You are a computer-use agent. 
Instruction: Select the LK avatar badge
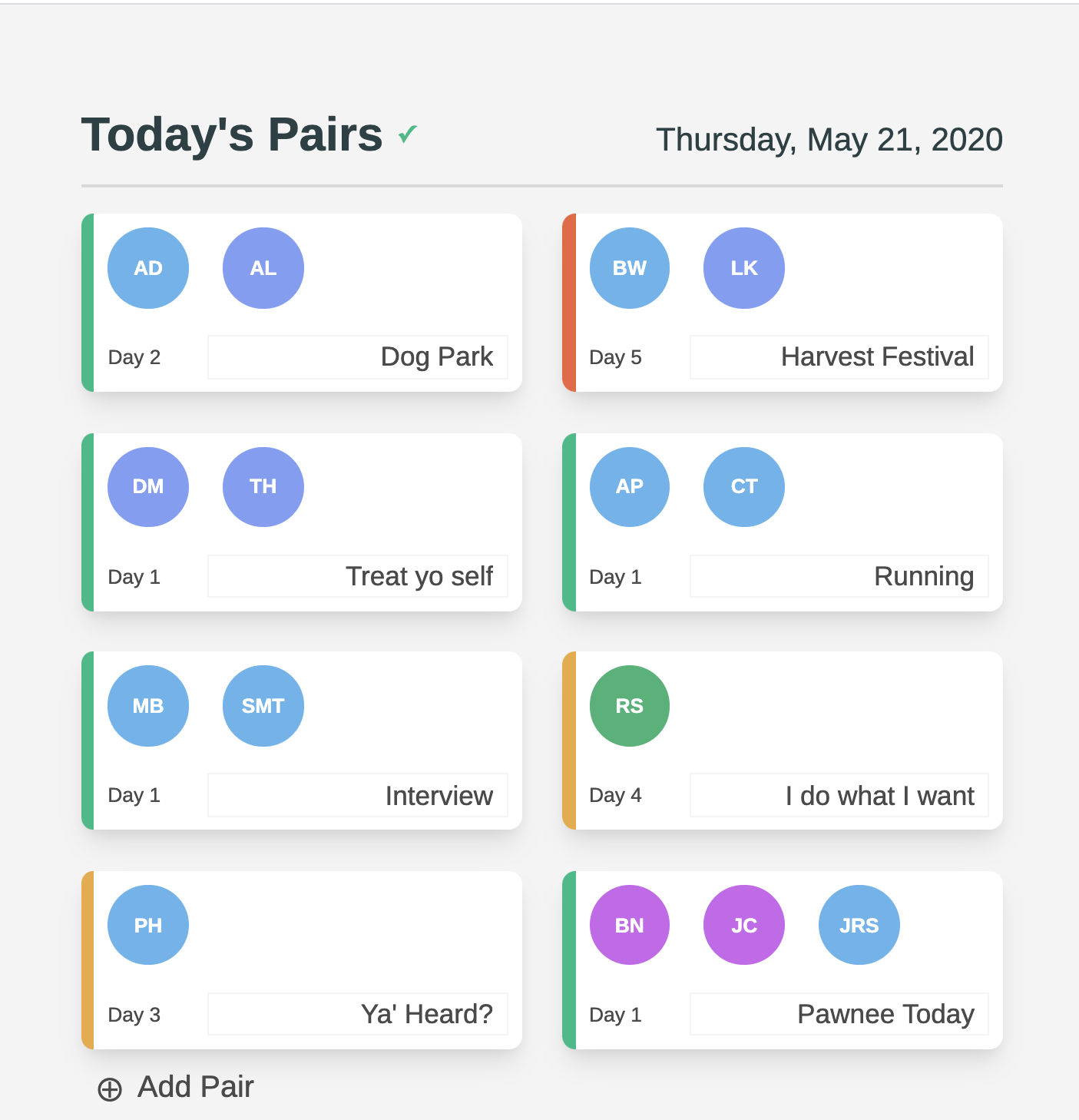[744, 268]
